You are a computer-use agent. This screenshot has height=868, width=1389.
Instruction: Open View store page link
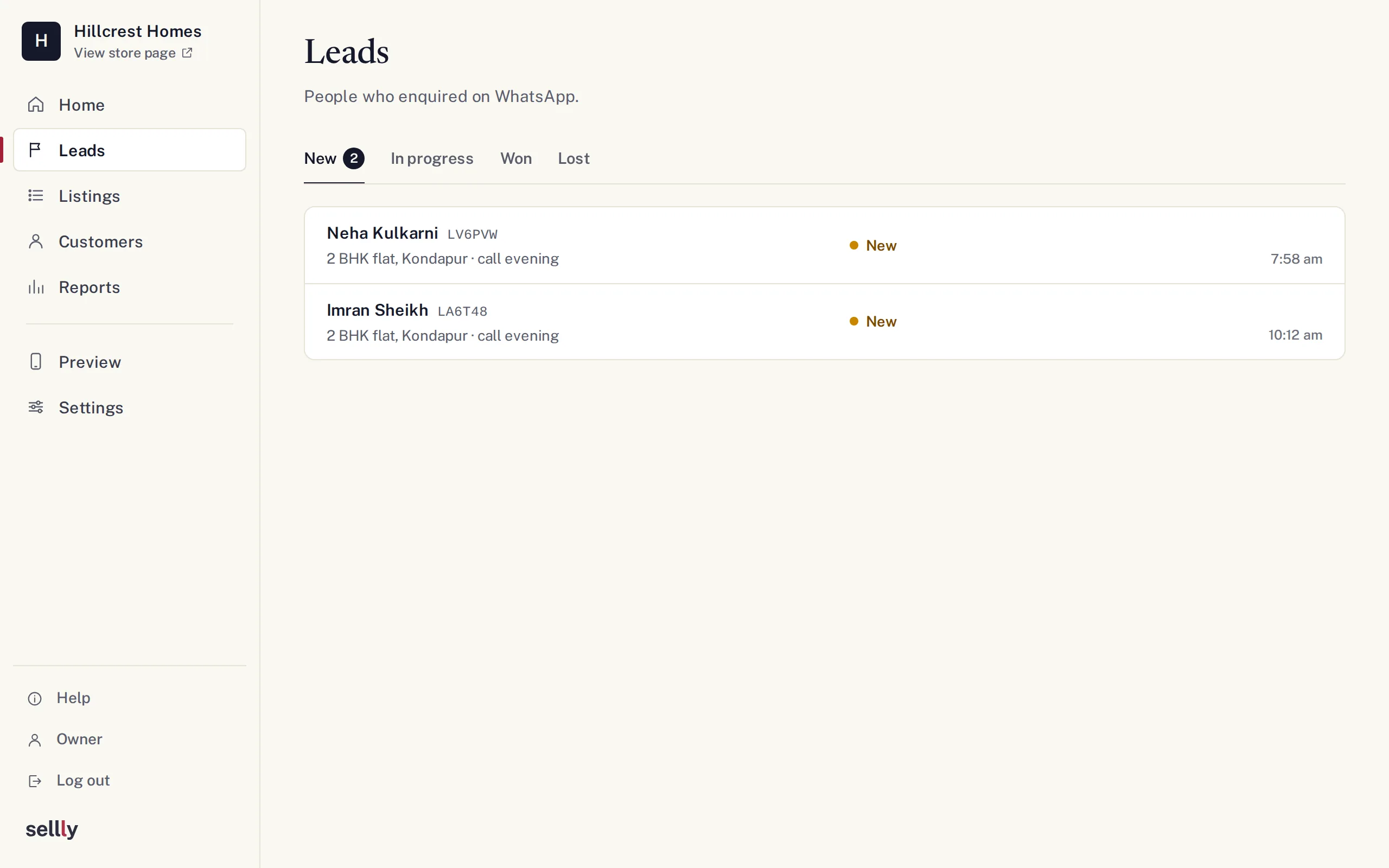point(133,53)
